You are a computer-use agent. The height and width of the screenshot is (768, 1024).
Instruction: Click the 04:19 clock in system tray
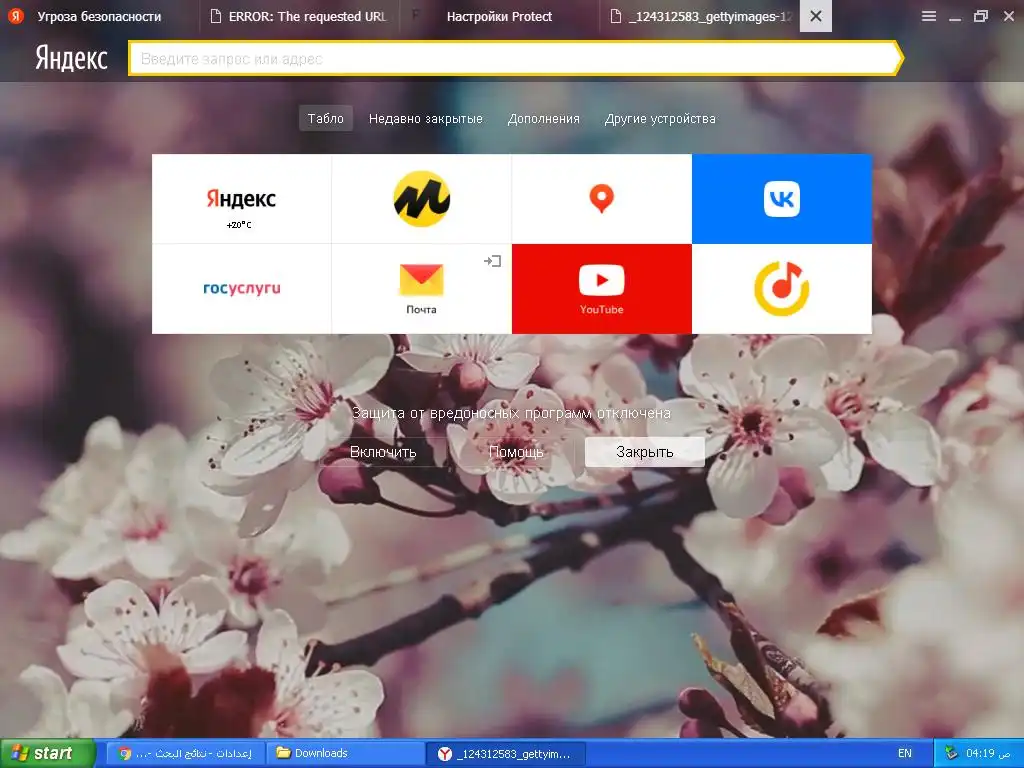click(988, 753)
